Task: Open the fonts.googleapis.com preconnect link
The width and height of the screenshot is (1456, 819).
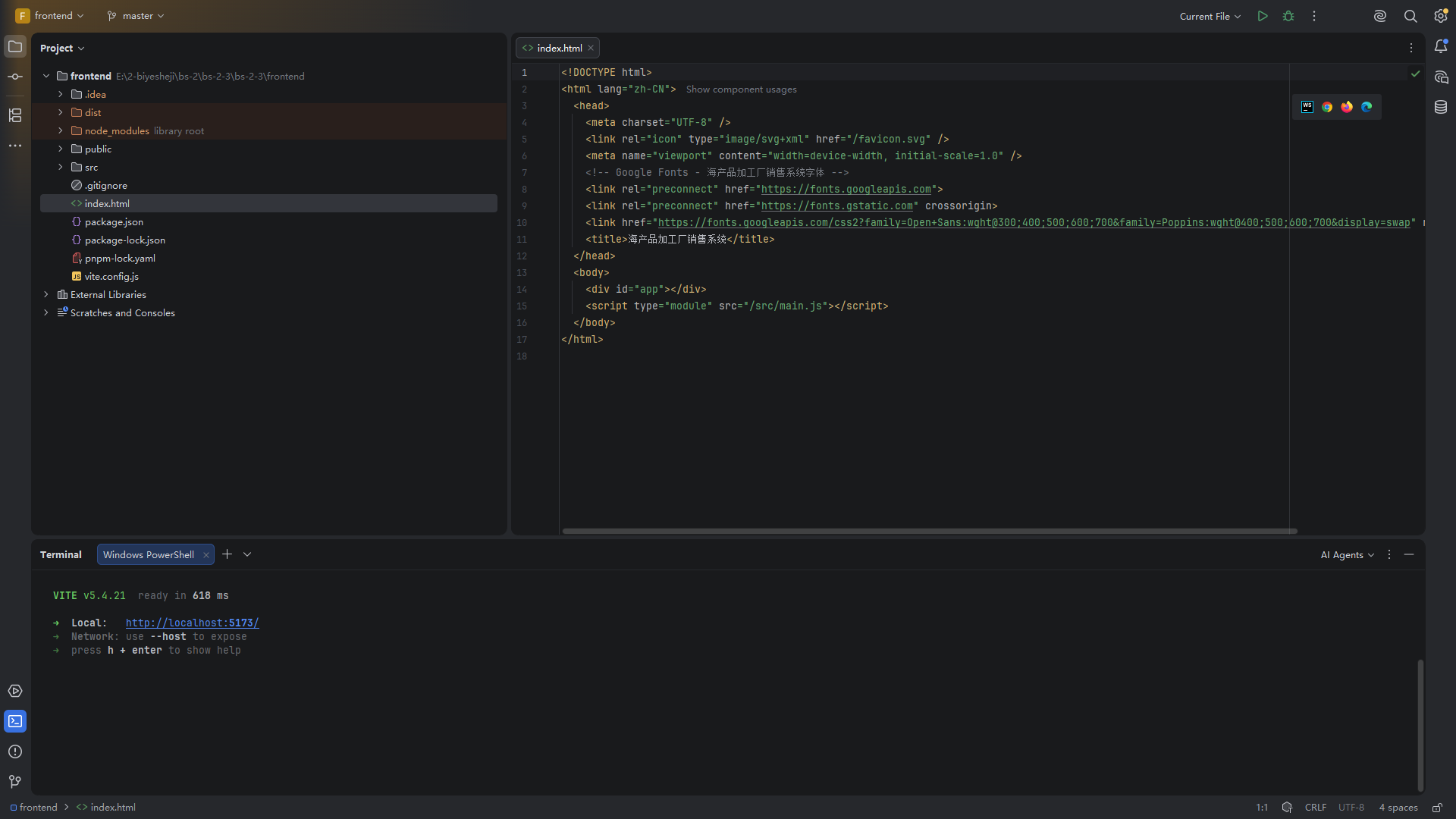Action: (x=846, y=189)
